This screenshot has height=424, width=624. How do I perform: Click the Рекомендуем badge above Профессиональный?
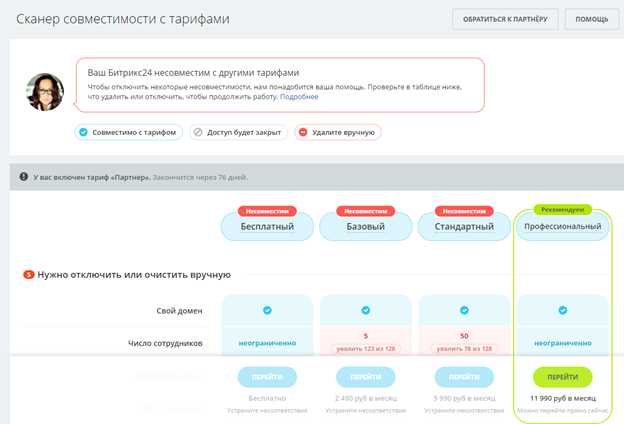(562, 209)
